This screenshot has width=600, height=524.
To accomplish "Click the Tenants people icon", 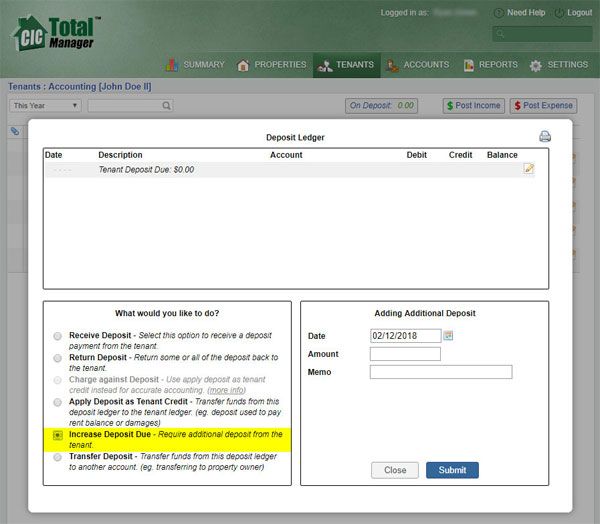I will click(x=325, y=65).
